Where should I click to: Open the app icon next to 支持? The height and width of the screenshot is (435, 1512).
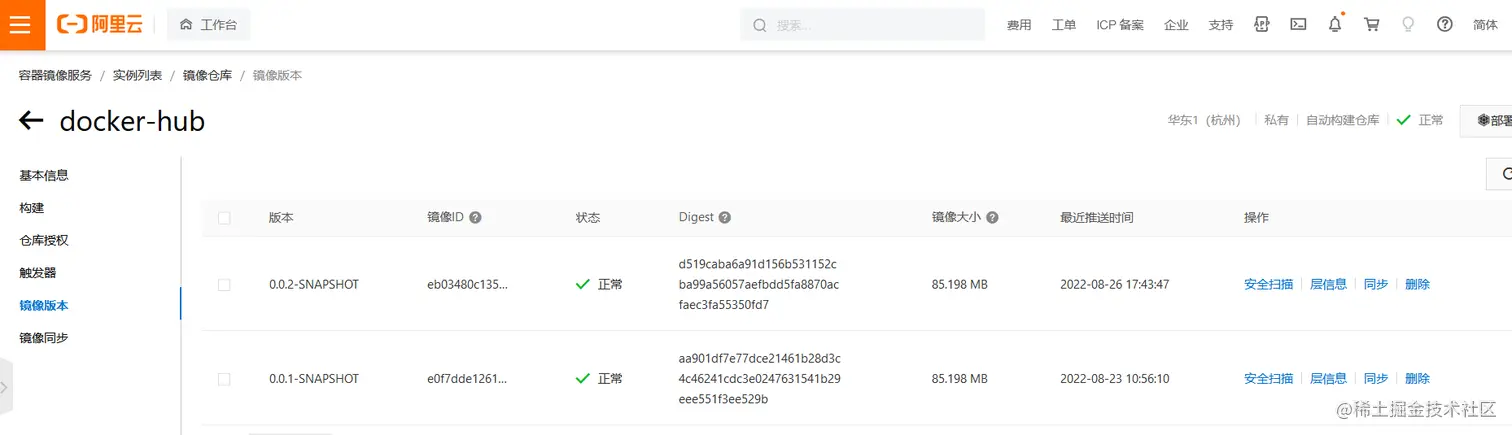(x=1262, y=25)
